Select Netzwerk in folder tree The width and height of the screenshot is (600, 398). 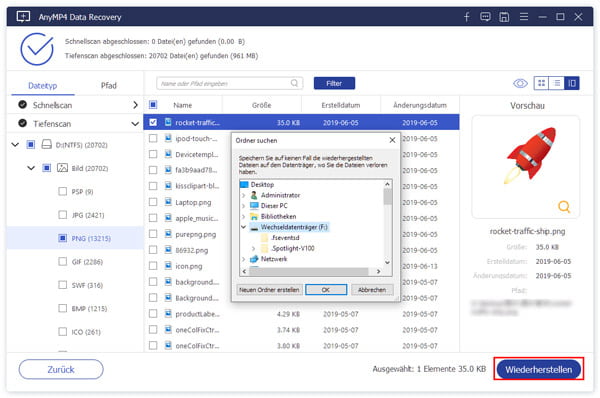[x=274, y=259]
